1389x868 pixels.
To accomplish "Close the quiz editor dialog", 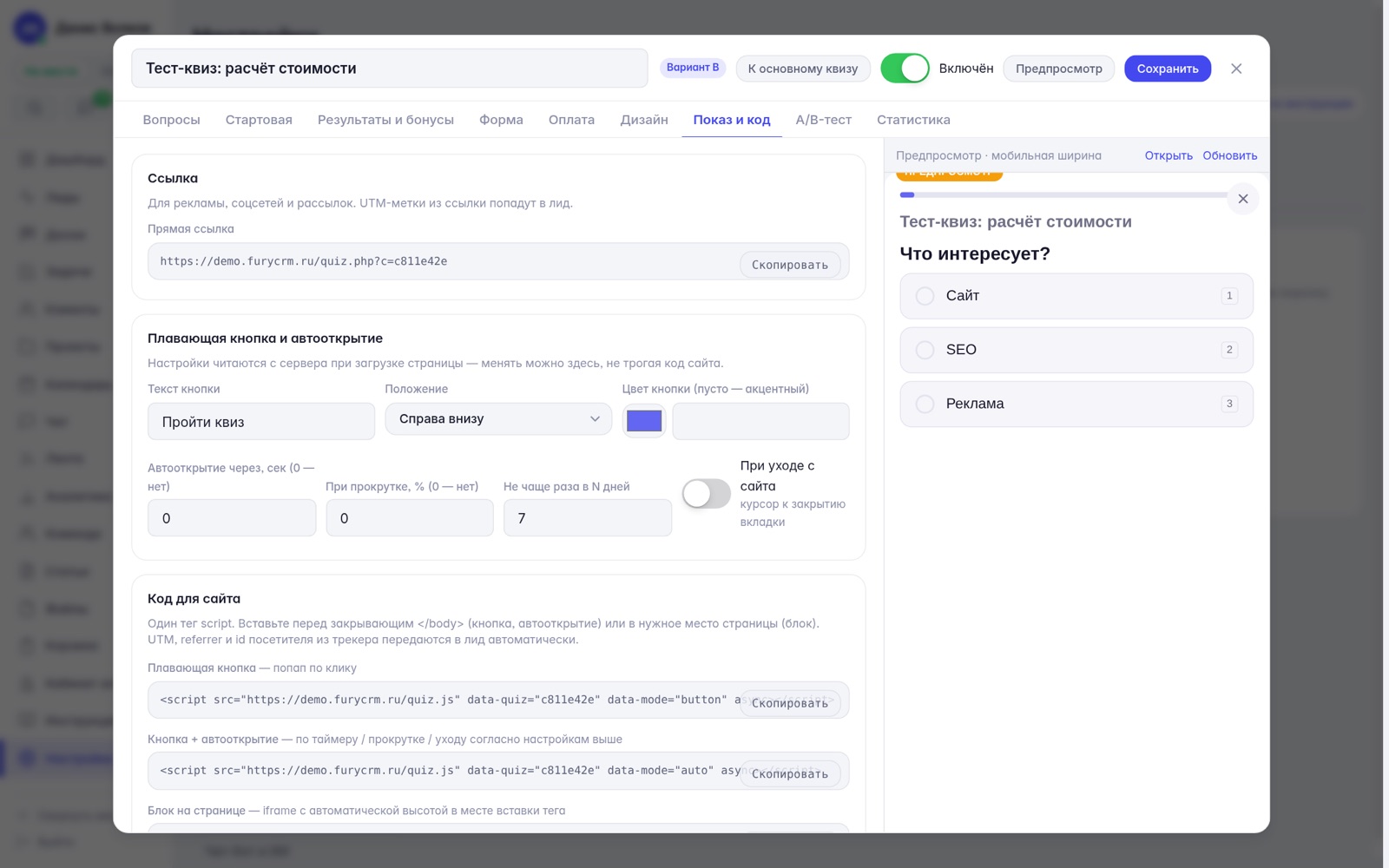I will pyautogui.click(x=1236, y=69).
